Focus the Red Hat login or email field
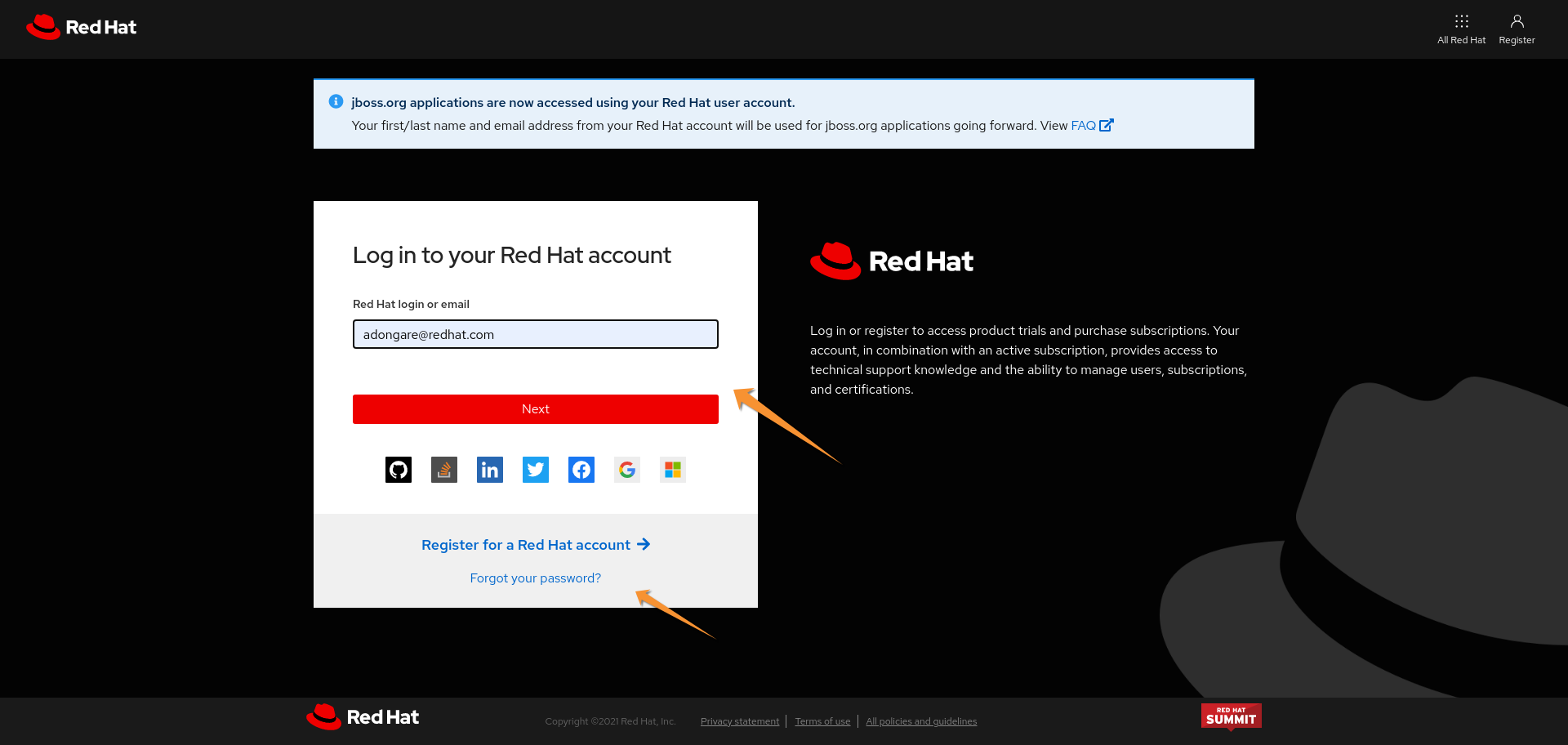This screenshot has height=745, width=1568. [x=536, y=334]
